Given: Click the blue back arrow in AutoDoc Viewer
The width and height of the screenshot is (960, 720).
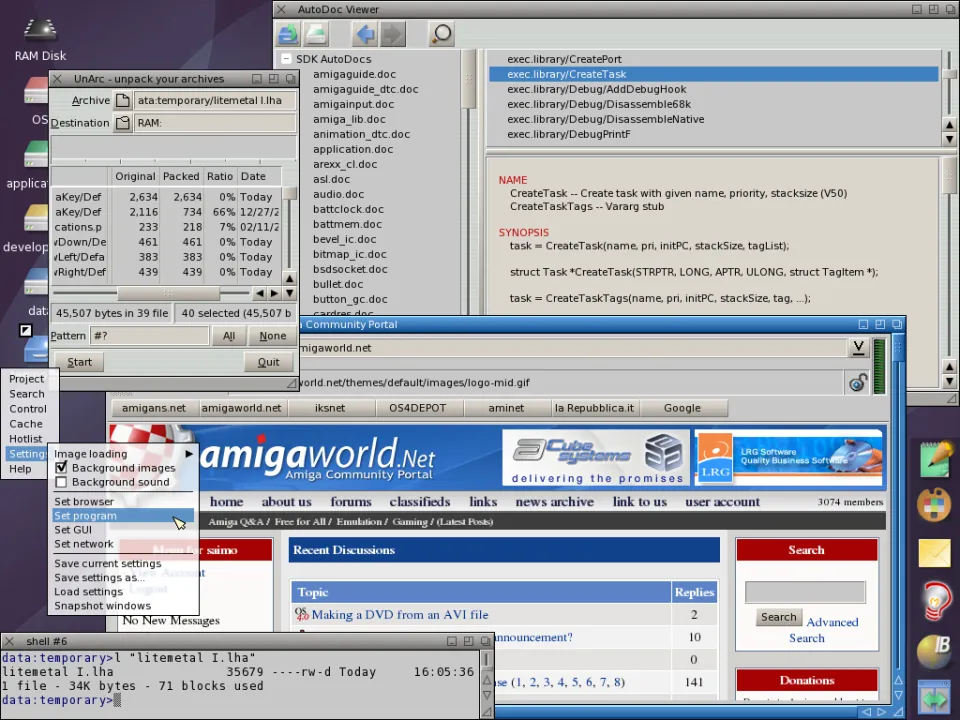Looking at the screenshot, I should (366, 35).
